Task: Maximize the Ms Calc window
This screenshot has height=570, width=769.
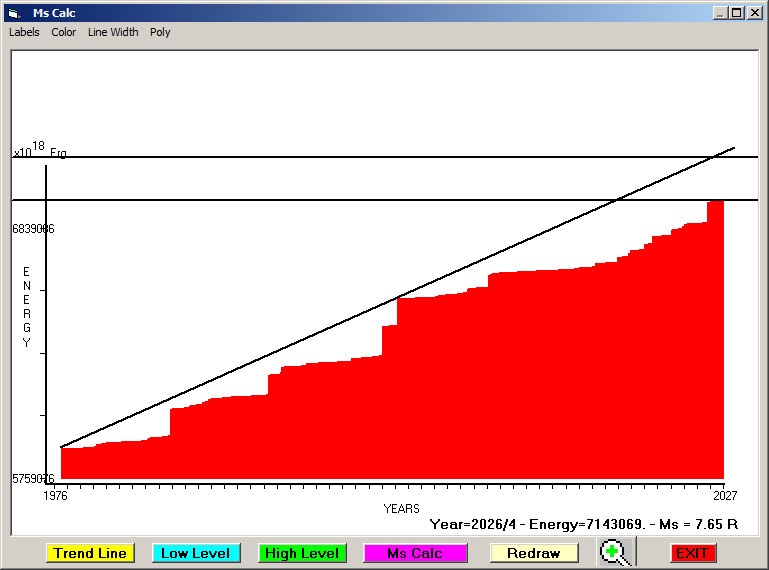Action: [x=737, y=13]
